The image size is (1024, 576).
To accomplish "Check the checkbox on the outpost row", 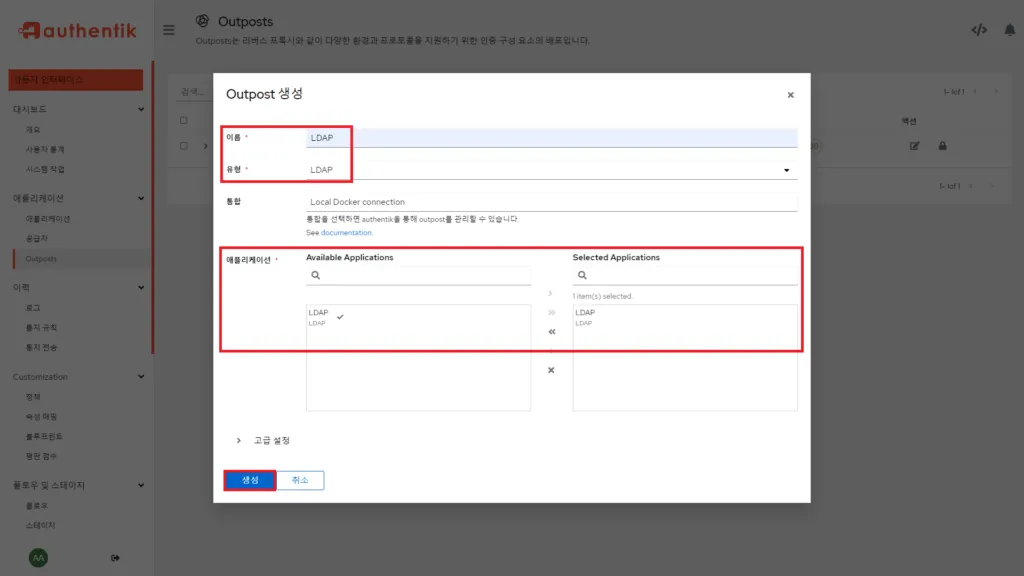I will click(183, 145).
